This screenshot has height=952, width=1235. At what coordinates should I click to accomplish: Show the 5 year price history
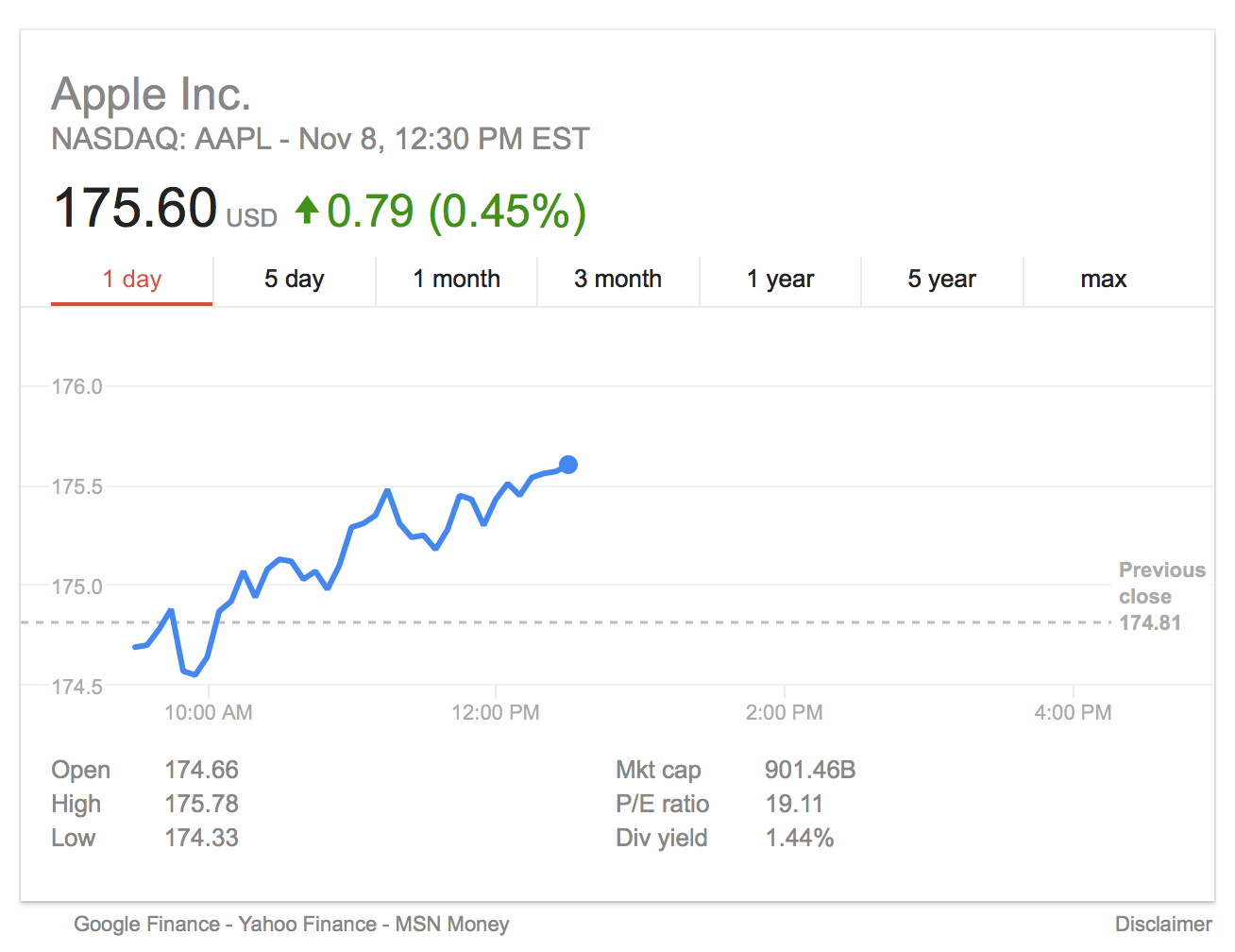pyautogui.click(x=941, y=279)
